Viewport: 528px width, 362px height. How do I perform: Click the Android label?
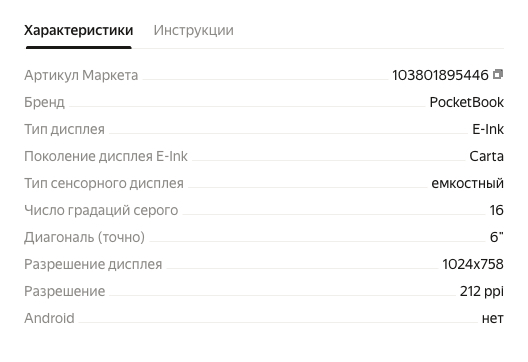(49, 318)
